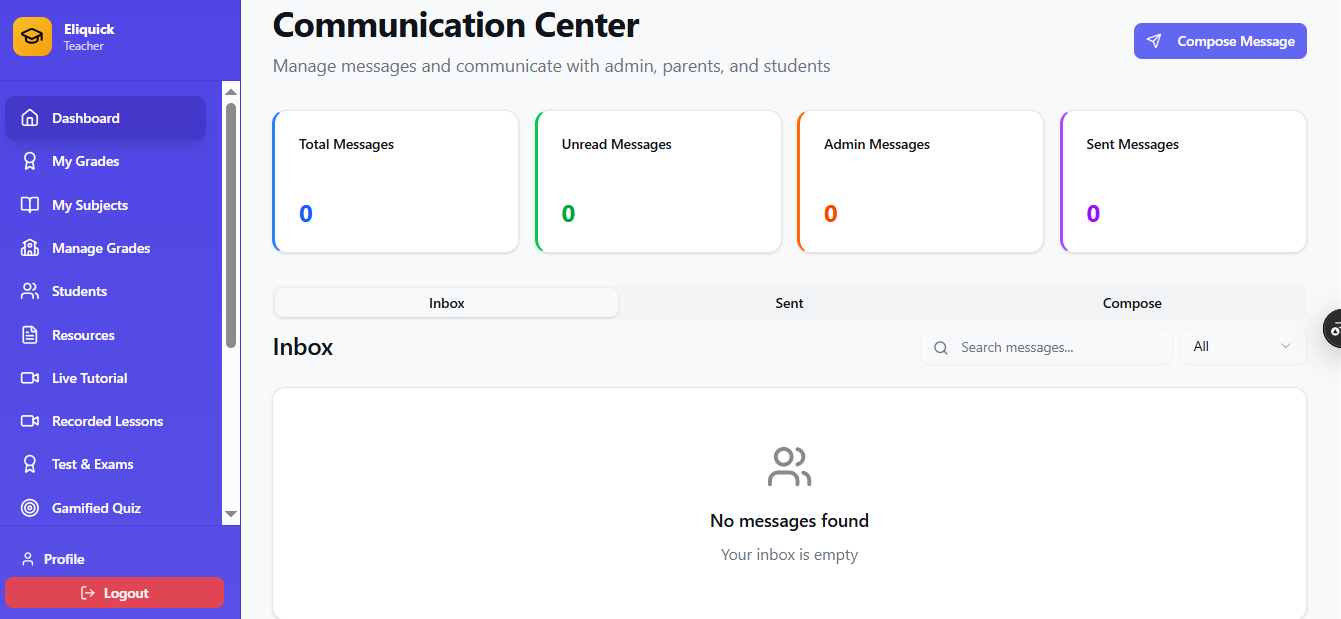Click the Dashboard home icon
The image size is (1341, 619).
[30, 118]
